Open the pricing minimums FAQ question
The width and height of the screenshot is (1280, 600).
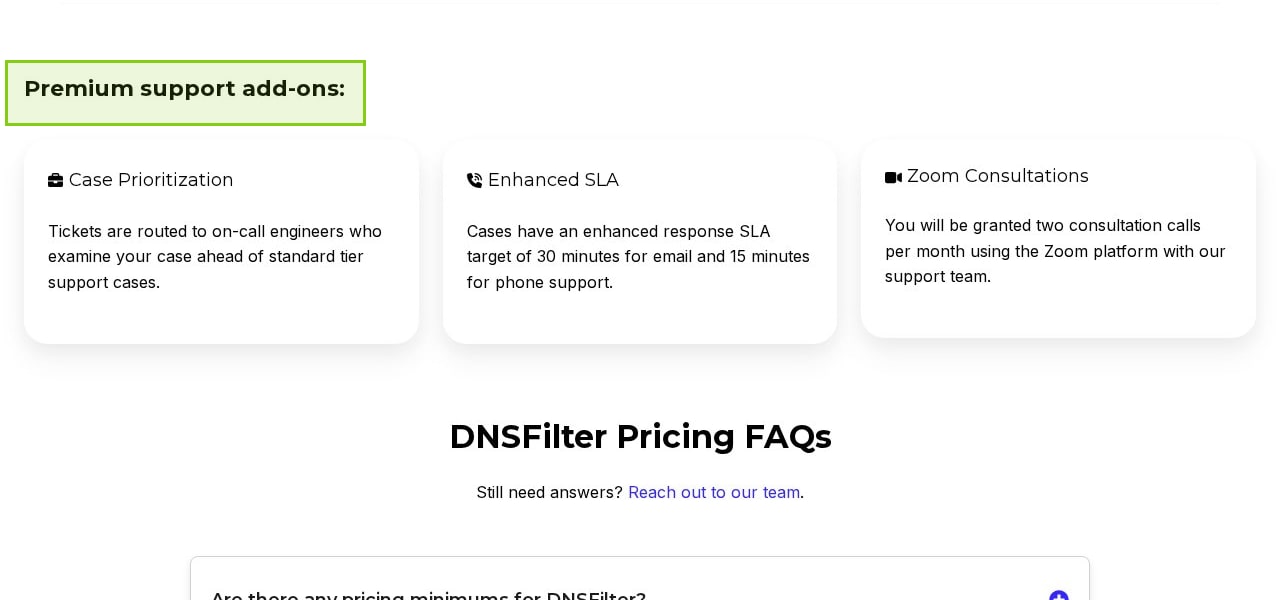point(428,596)
